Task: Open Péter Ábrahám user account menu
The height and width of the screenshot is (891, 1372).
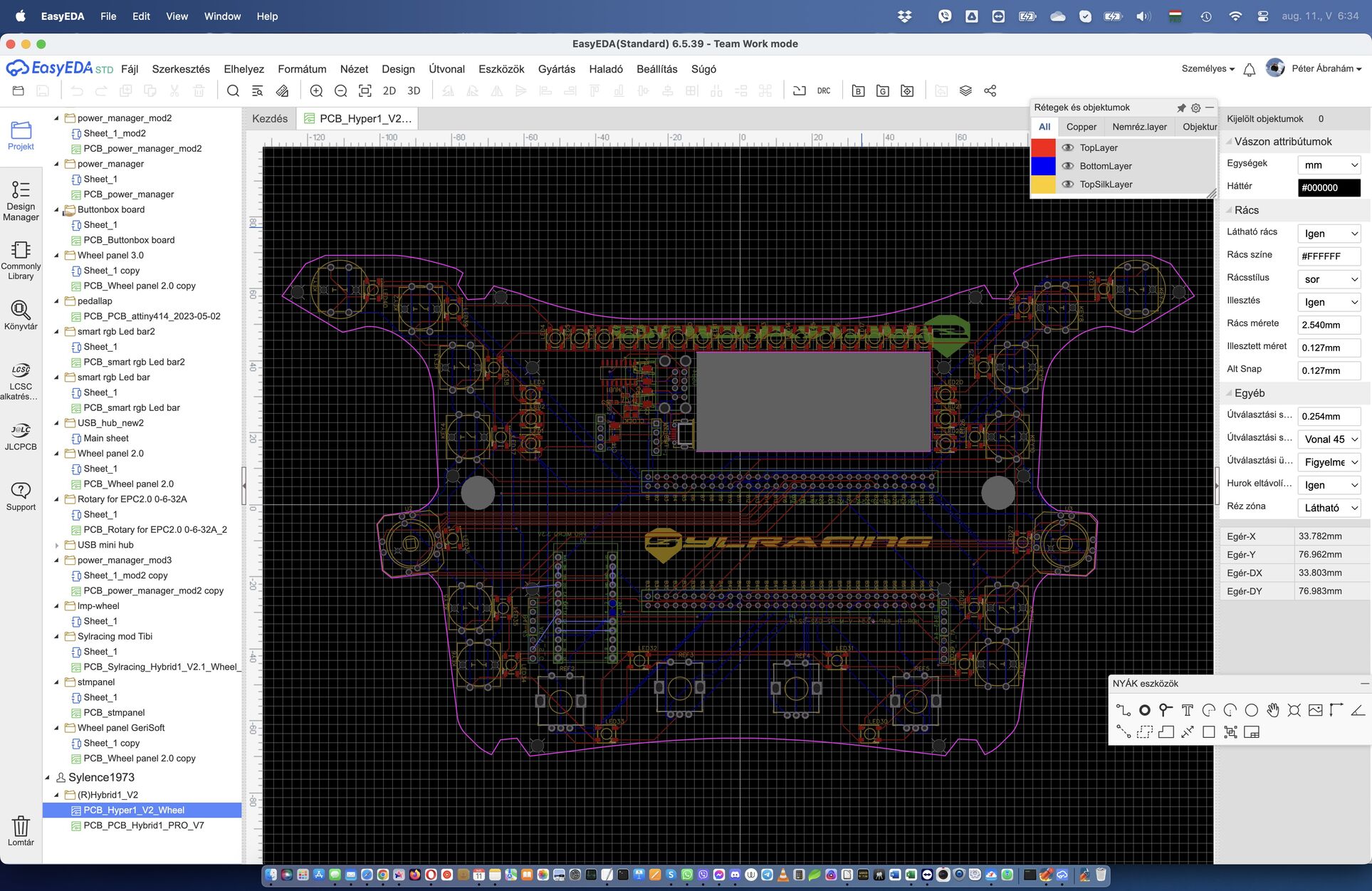Action: [x=1326, y=68]
